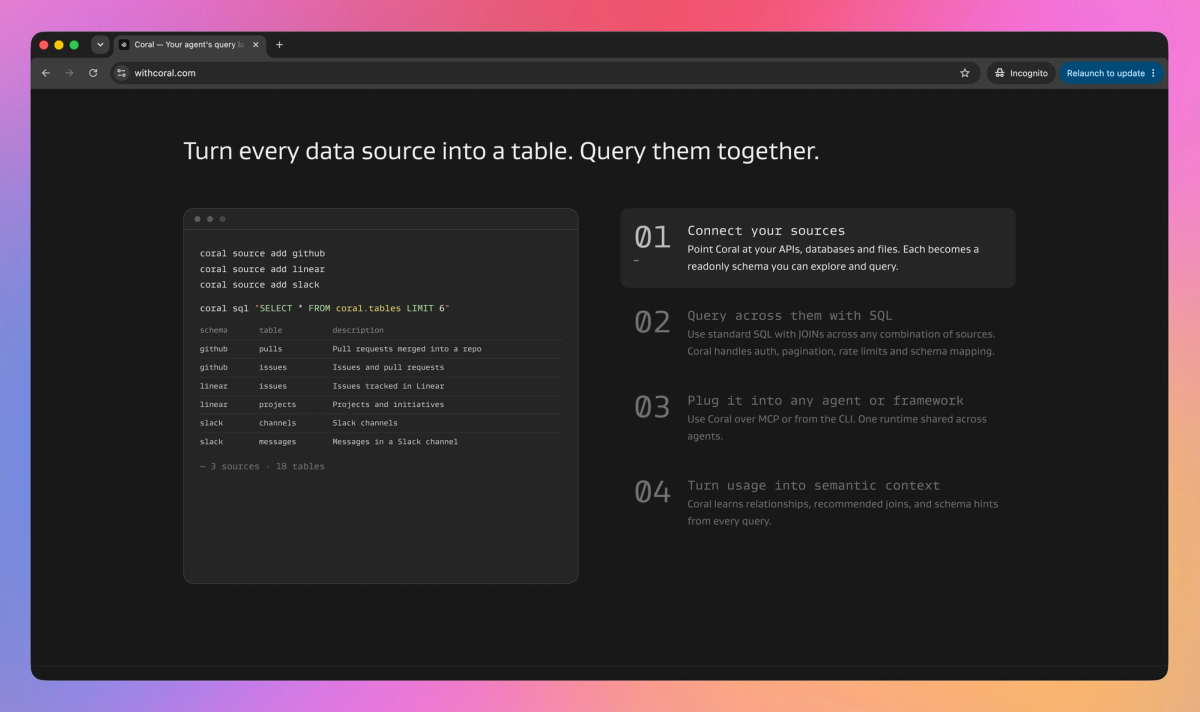
Task: Click the "coral source add linear" line
Action: pyautogui.click(x=262, y=269)
